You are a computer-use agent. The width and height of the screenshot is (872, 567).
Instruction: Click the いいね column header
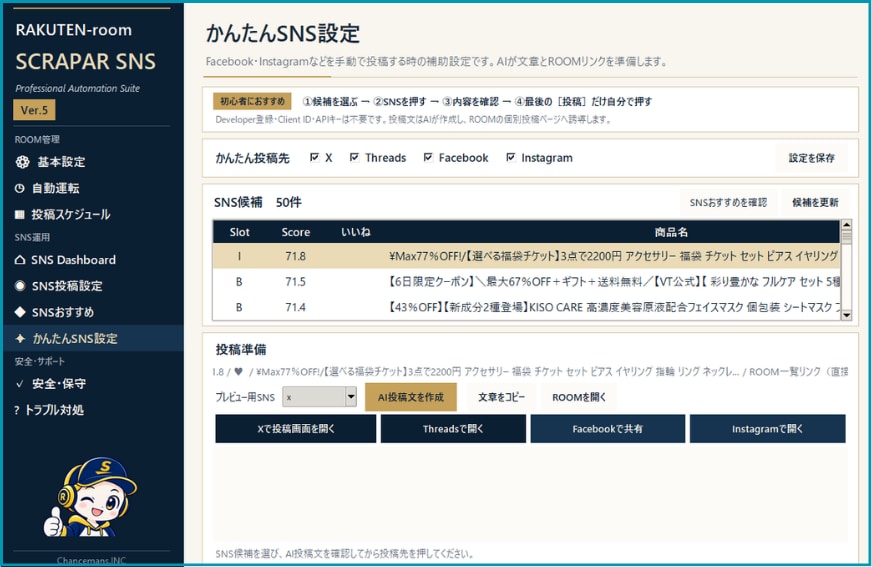pyautogui.click(x=356, y=232)
